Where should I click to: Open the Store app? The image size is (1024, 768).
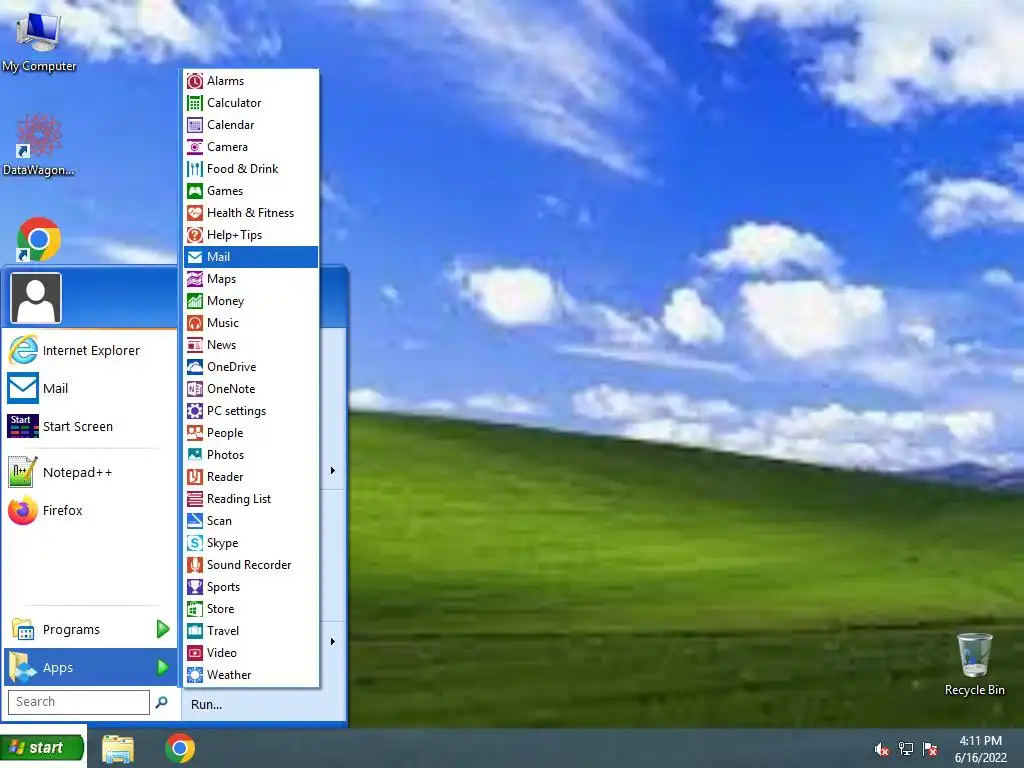[x=251, y=609]
